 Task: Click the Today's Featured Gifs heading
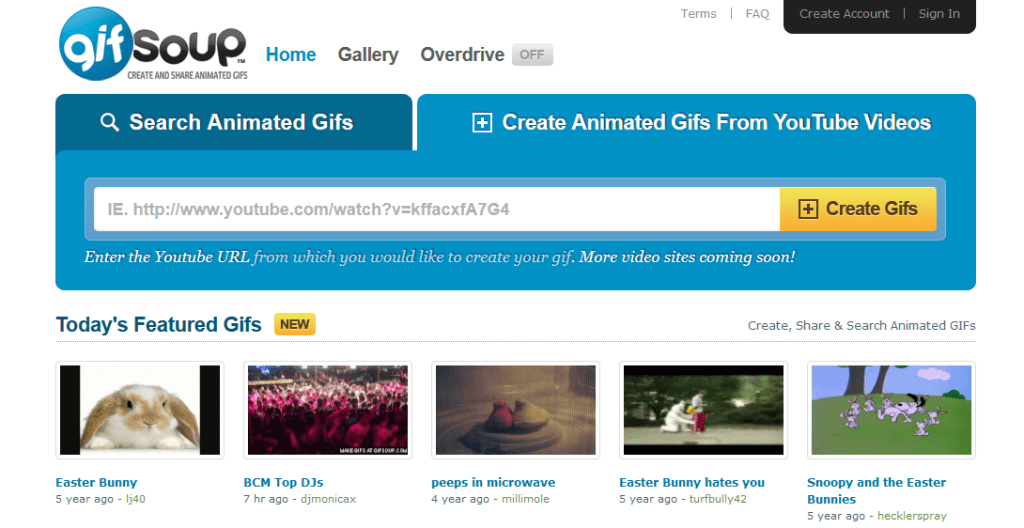[159, 325]
